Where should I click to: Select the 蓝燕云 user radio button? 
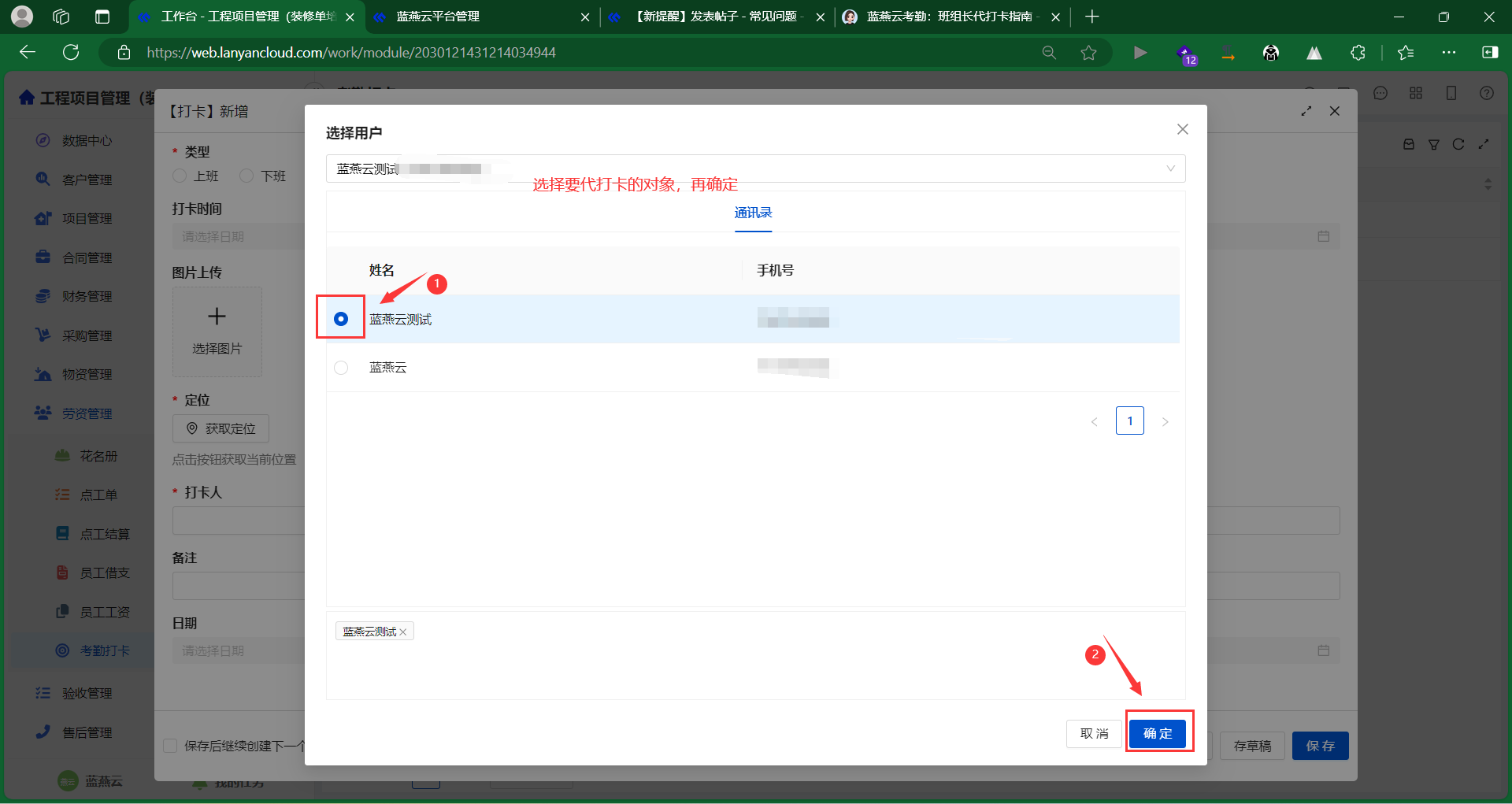click(341, 368)
